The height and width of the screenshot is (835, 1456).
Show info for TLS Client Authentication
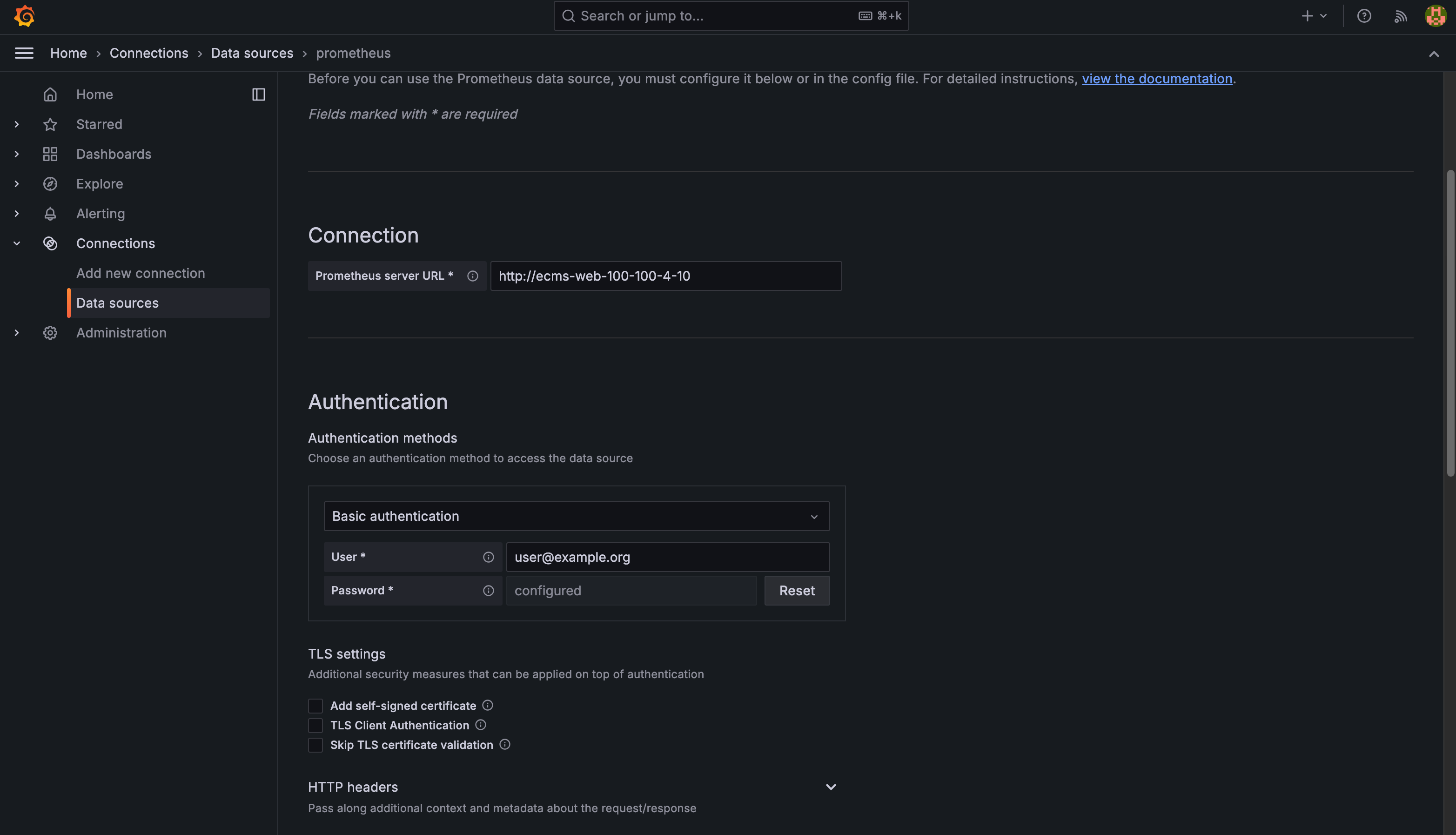pos(481,725)
